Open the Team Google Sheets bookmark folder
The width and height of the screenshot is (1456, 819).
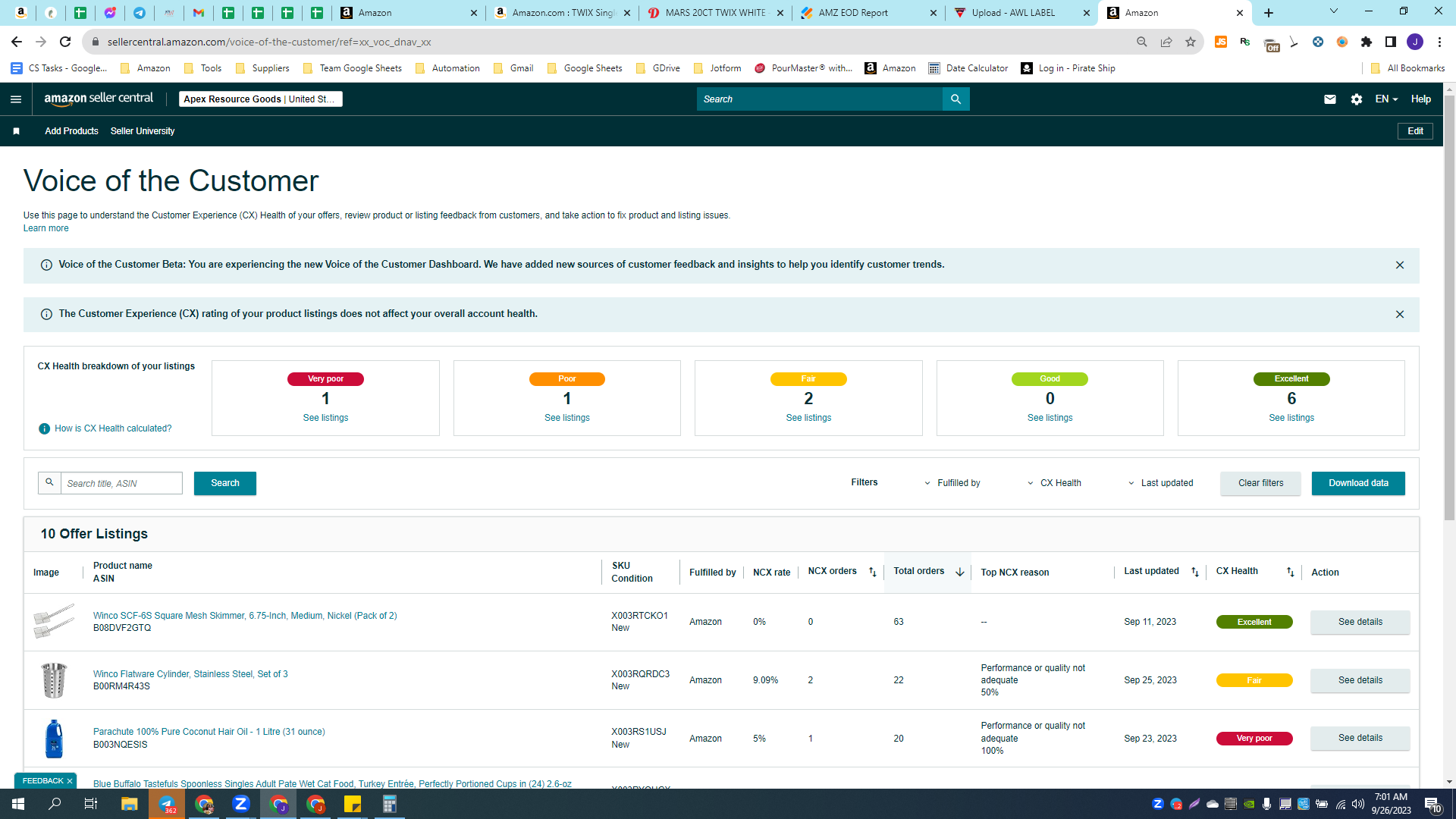353,68
